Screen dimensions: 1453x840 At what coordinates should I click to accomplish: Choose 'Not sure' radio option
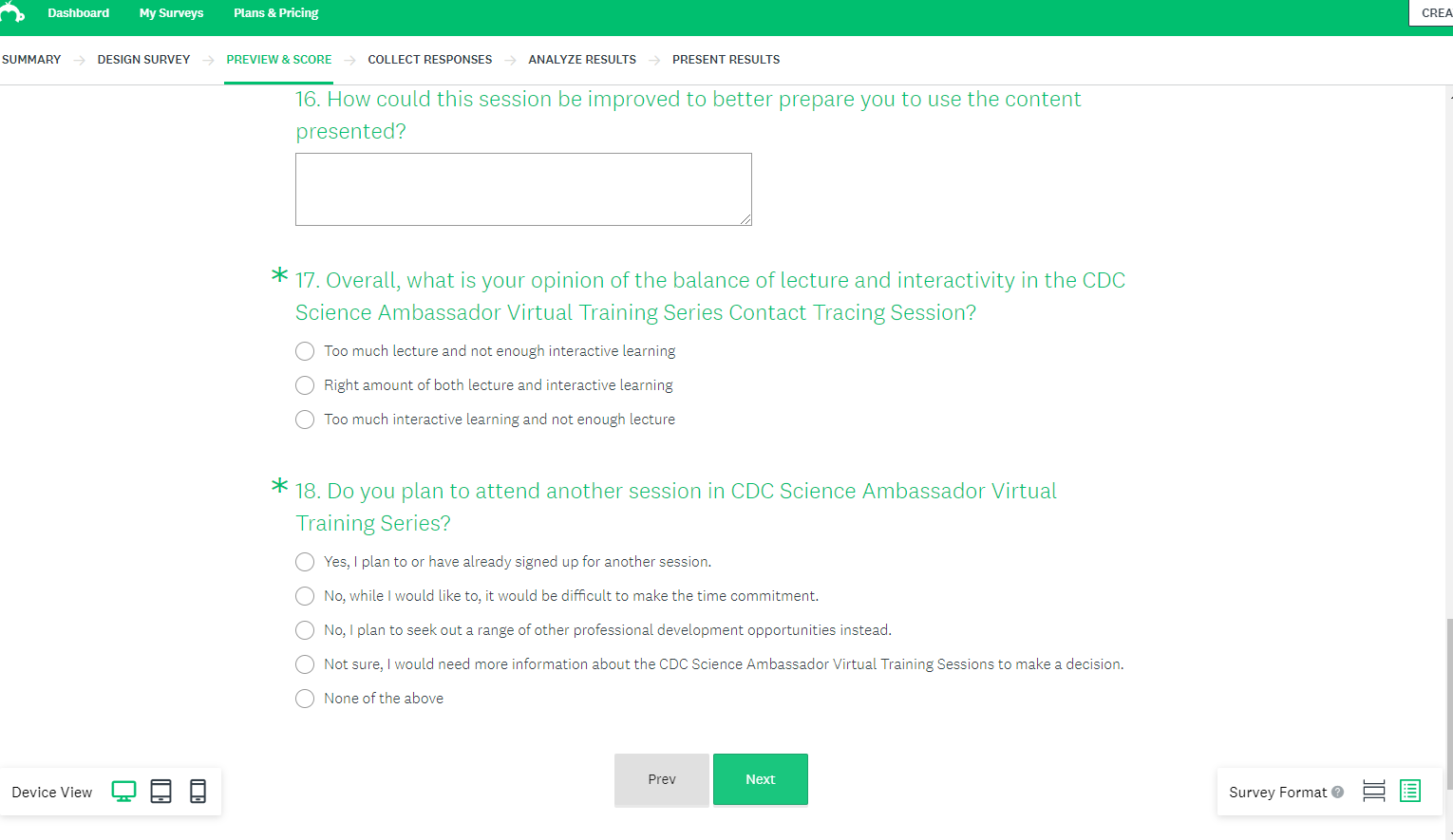coord(305,664)
